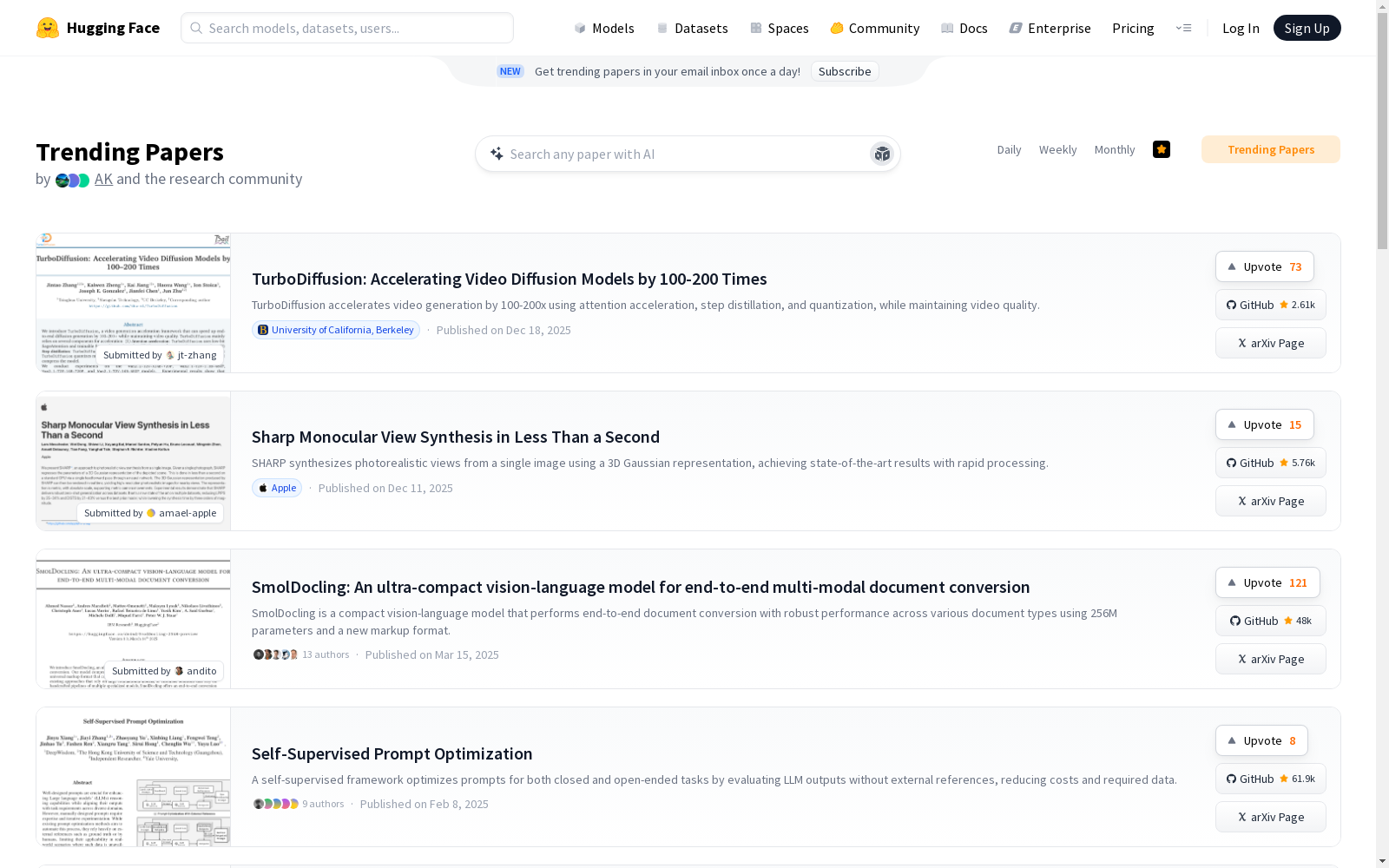Click the Subscribe button in banner

click(844, 71)
